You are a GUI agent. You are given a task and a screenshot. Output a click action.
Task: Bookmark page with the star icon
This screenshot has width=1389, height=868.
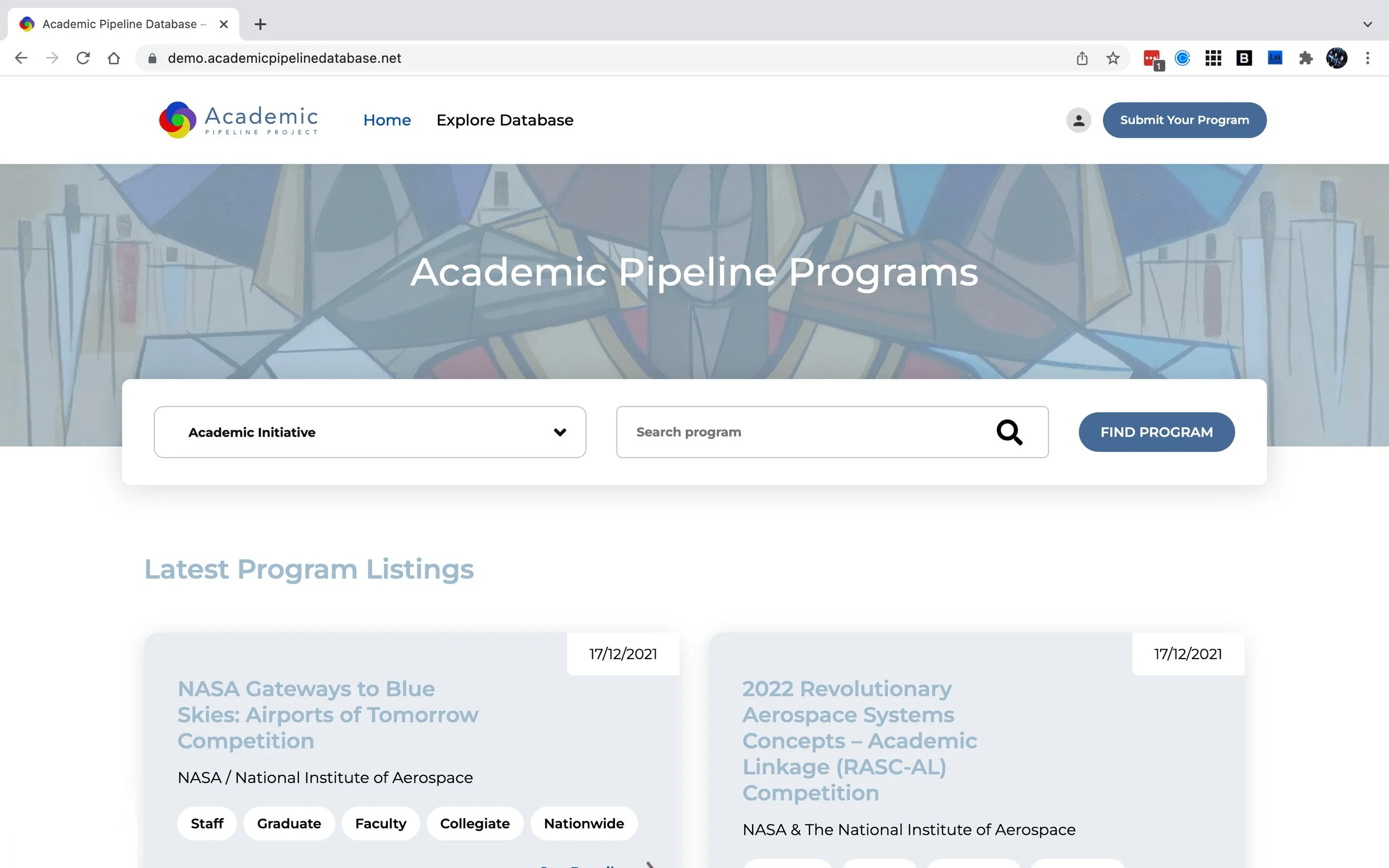tap(1113, 58)
